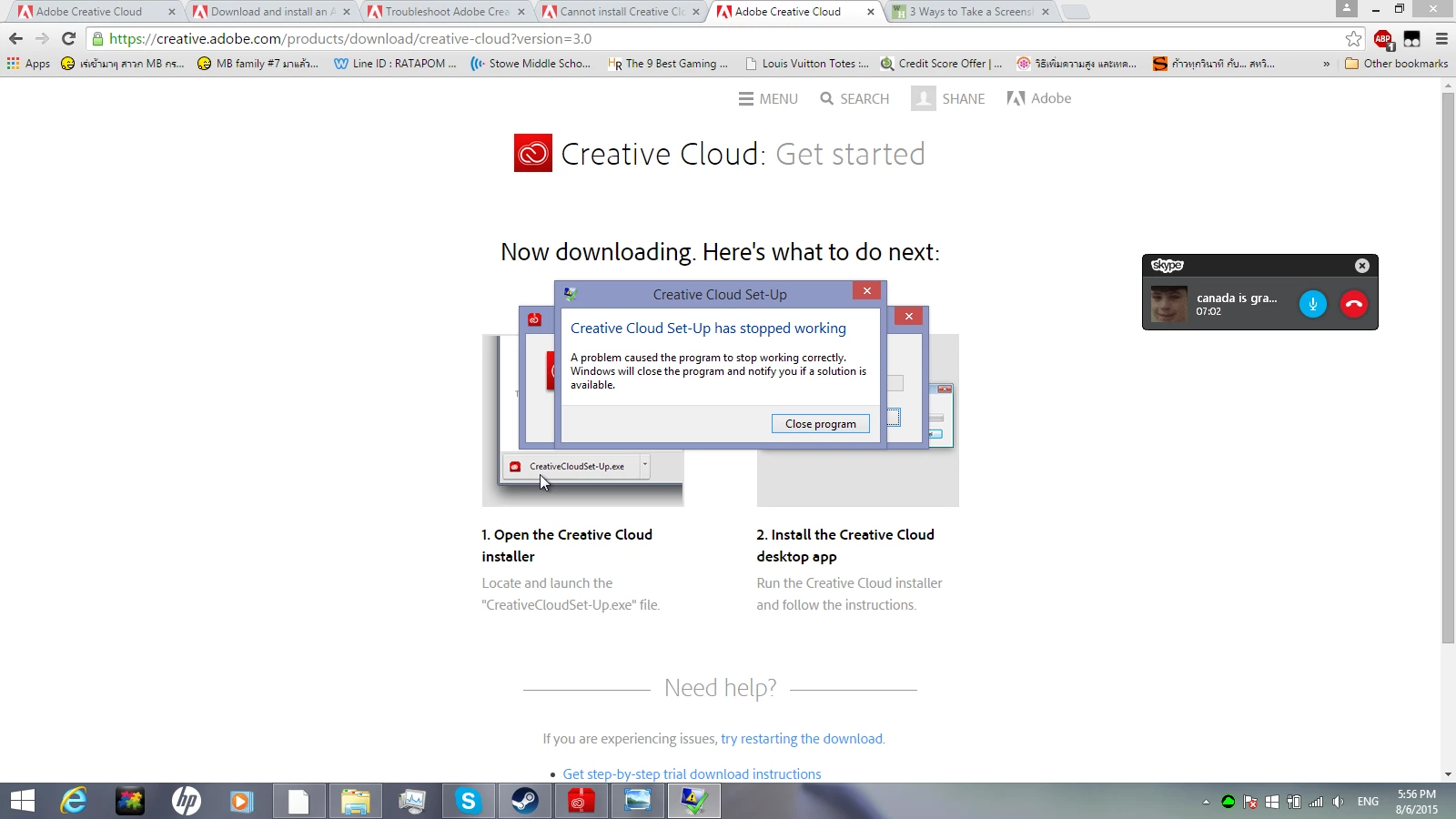1456x819 pixels.
Task: Open Steam from the taskbar
Action: coord(524,801)
